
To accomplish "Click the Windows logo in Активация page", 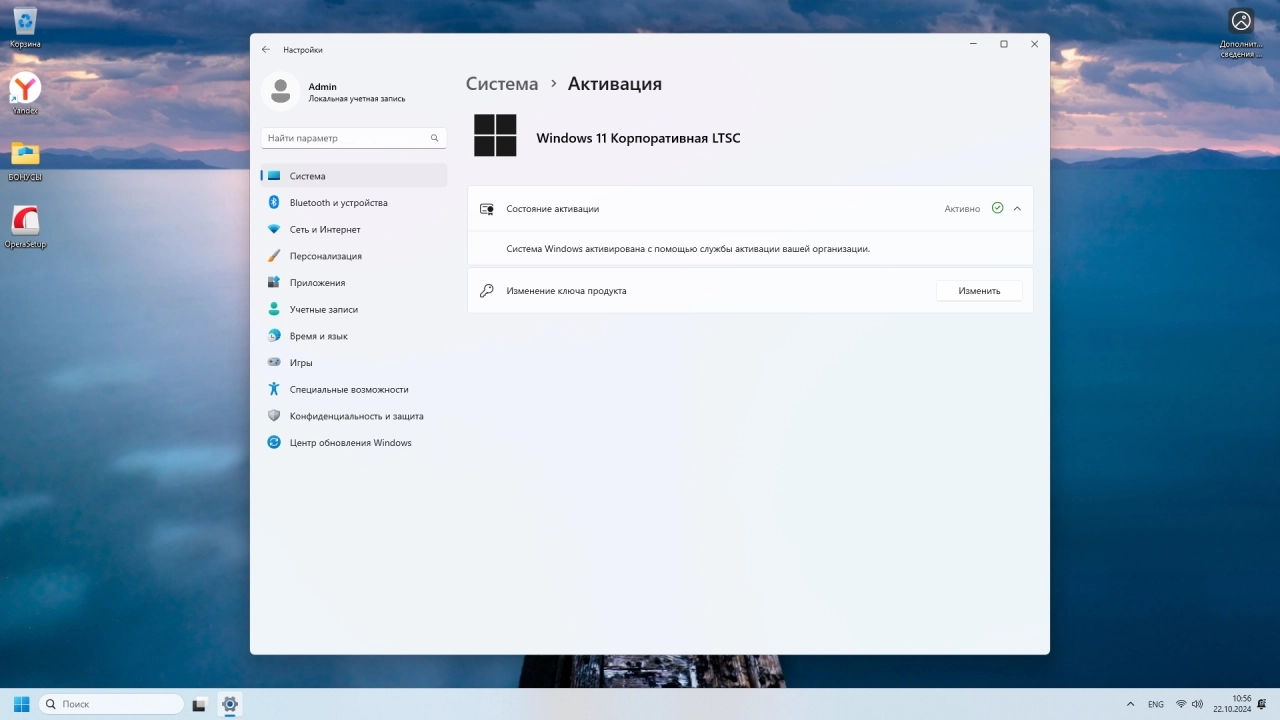I will pos(495,135).
